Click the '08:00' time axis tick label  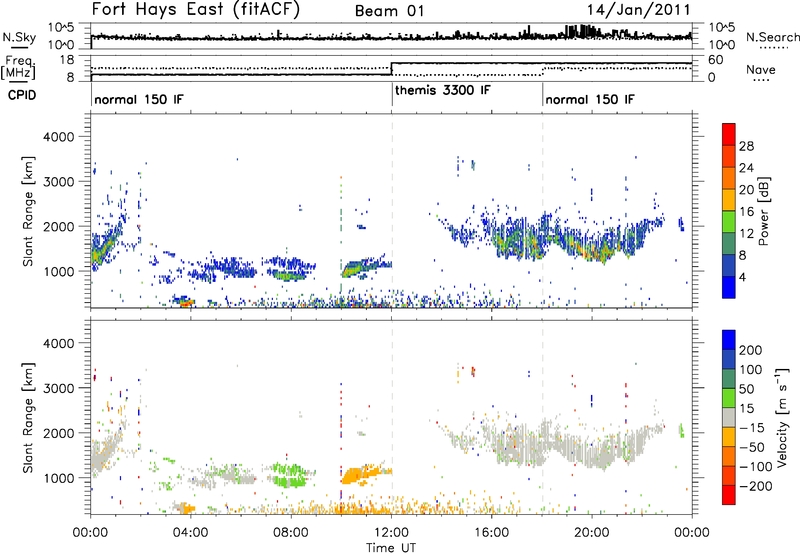click(x=291, y=533)
